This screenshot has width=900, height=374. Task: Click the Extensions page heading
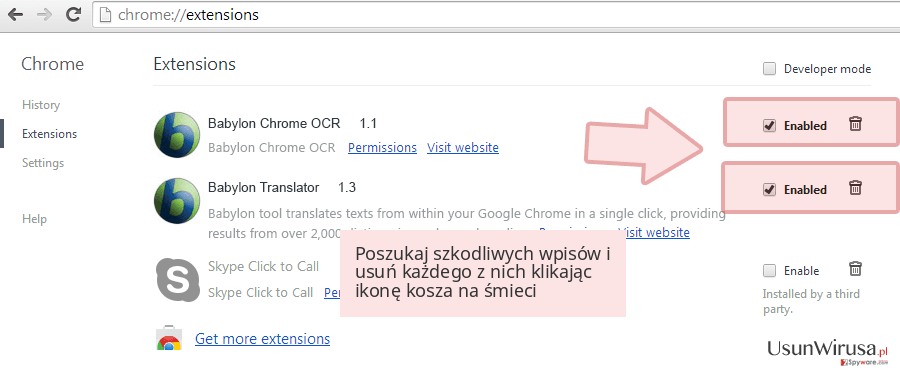(195, 64)
